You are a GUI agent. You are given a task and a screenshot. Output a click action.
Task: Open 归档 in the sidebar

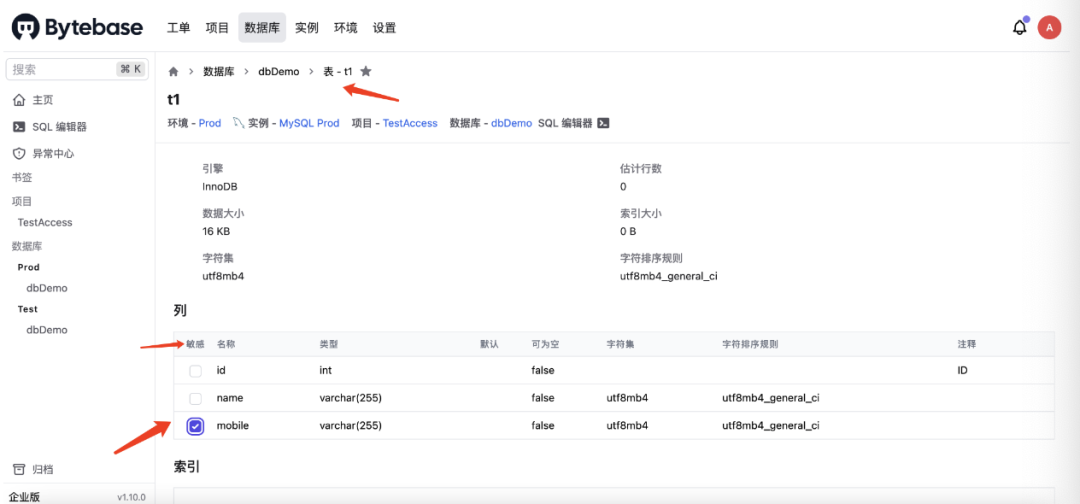(43, 470)
